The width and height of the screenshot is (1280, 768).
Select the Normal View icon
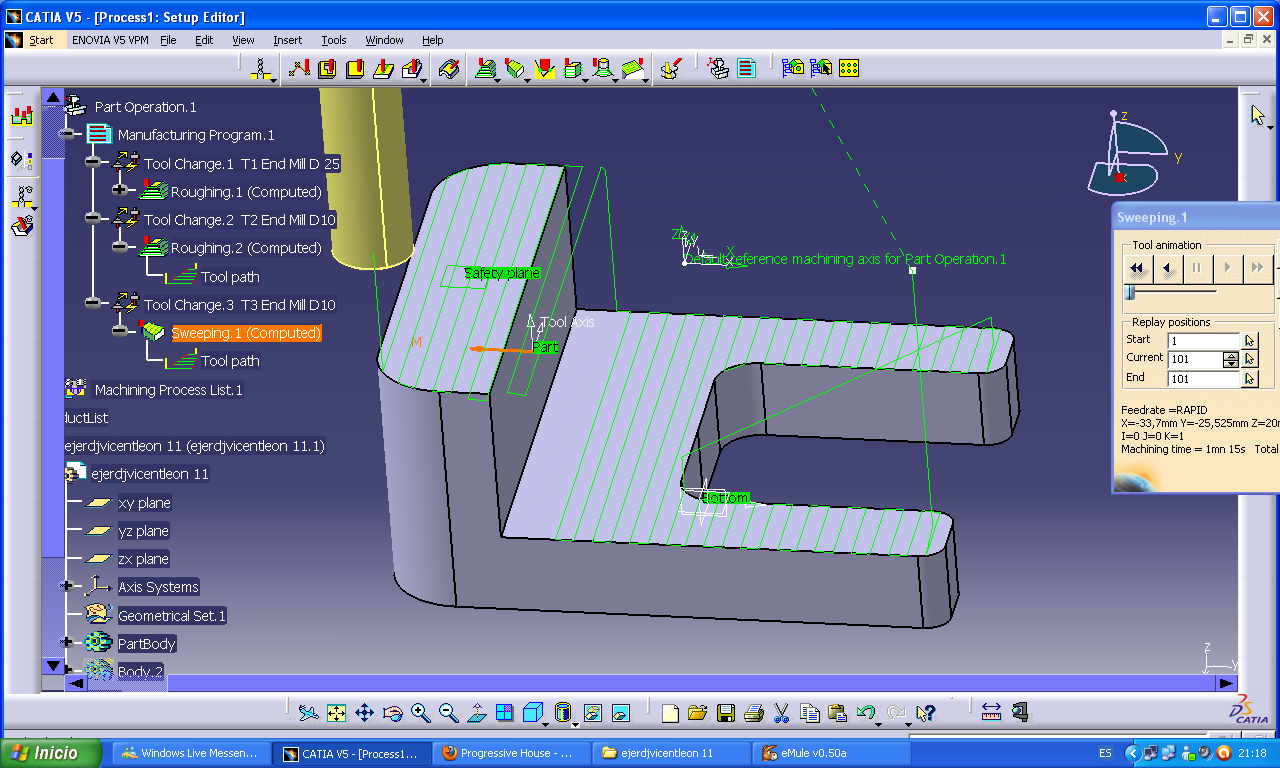[x=476, y=713]
